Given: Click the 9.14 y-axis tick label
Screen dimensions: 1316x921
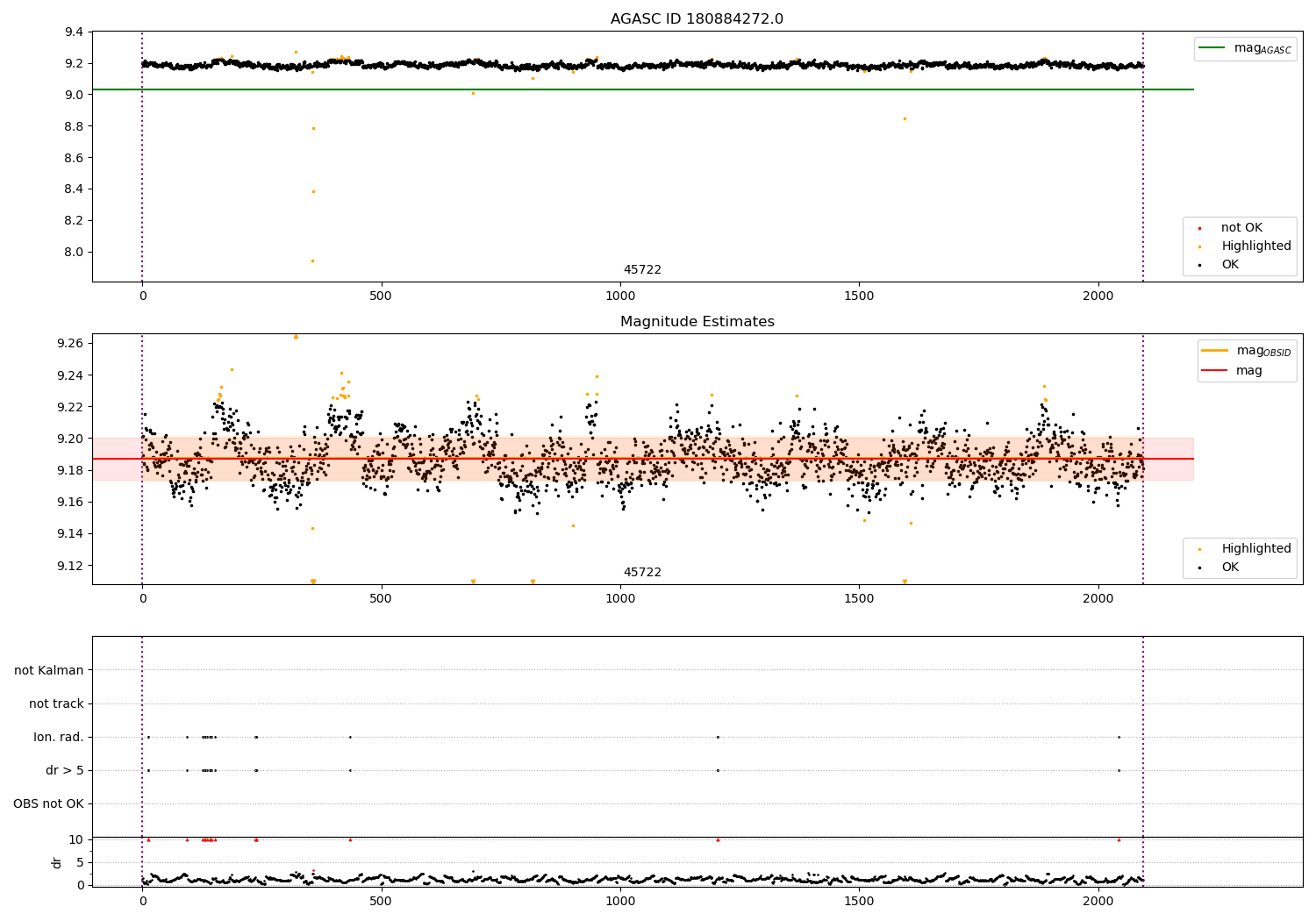Looking at the screenshot, I should pyautogui.click(x=71, y=533).
